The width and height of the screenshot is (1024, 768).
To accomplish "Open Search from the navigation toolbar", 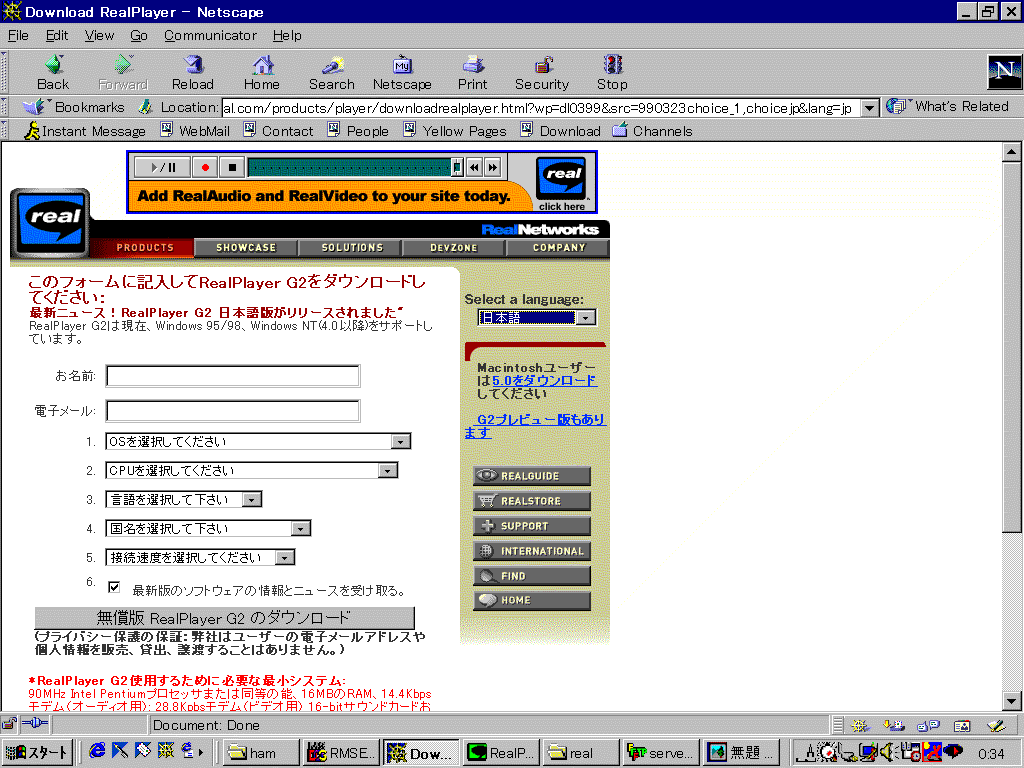I will pos(332,72).
